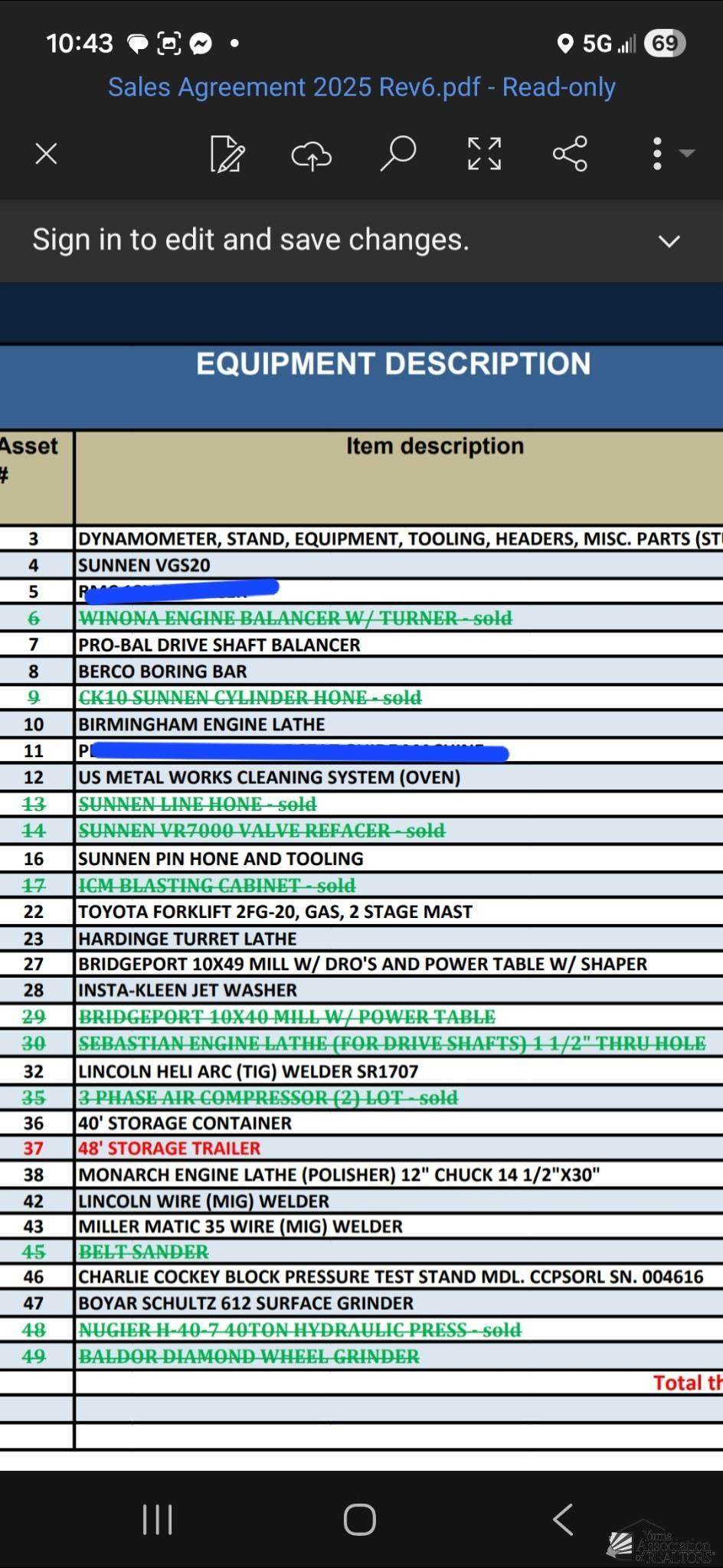The height and width of the screenshot is (1568, 723).
Task: Tap the red 48' STORAGE TRAILER entry
Action: (169, 1148)
